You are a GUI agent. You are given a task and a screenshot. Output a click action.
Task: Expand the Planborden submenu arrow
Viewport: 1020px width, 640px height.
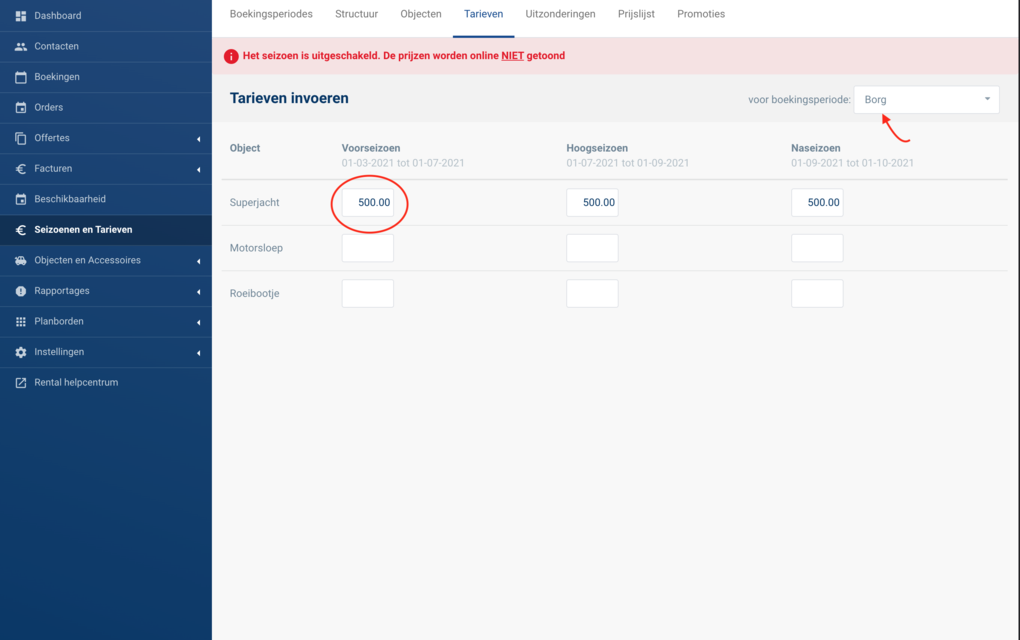(x=198, y=322)
